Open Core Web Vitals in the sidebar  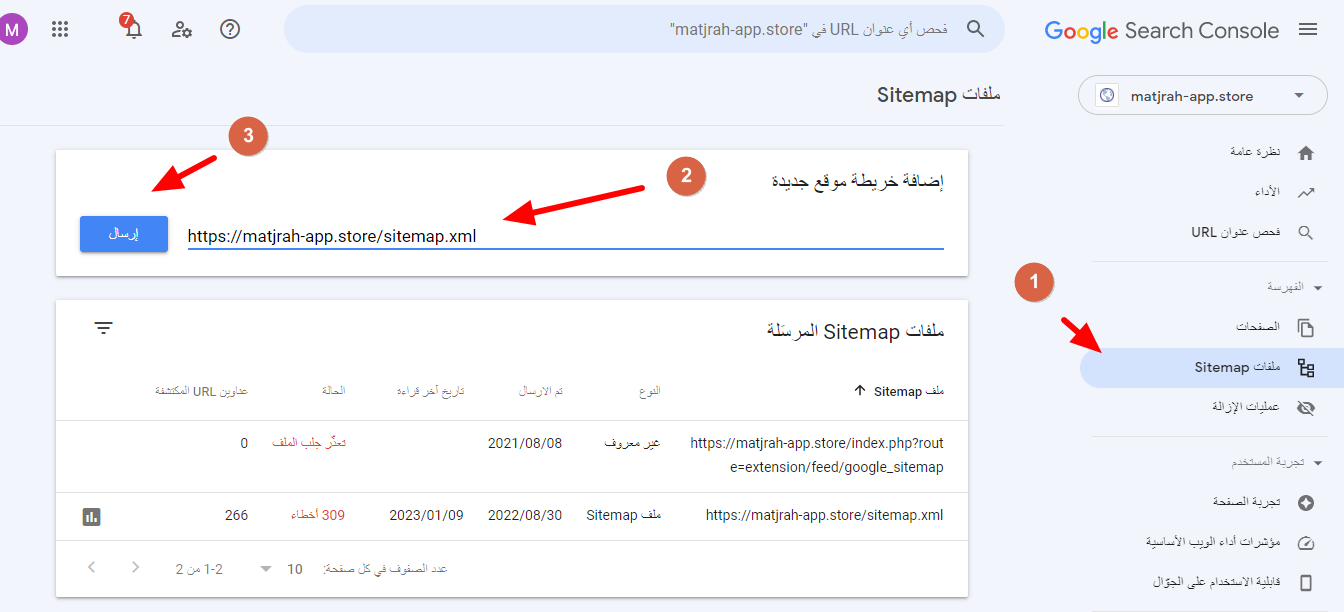click(x=1212, y=543)
